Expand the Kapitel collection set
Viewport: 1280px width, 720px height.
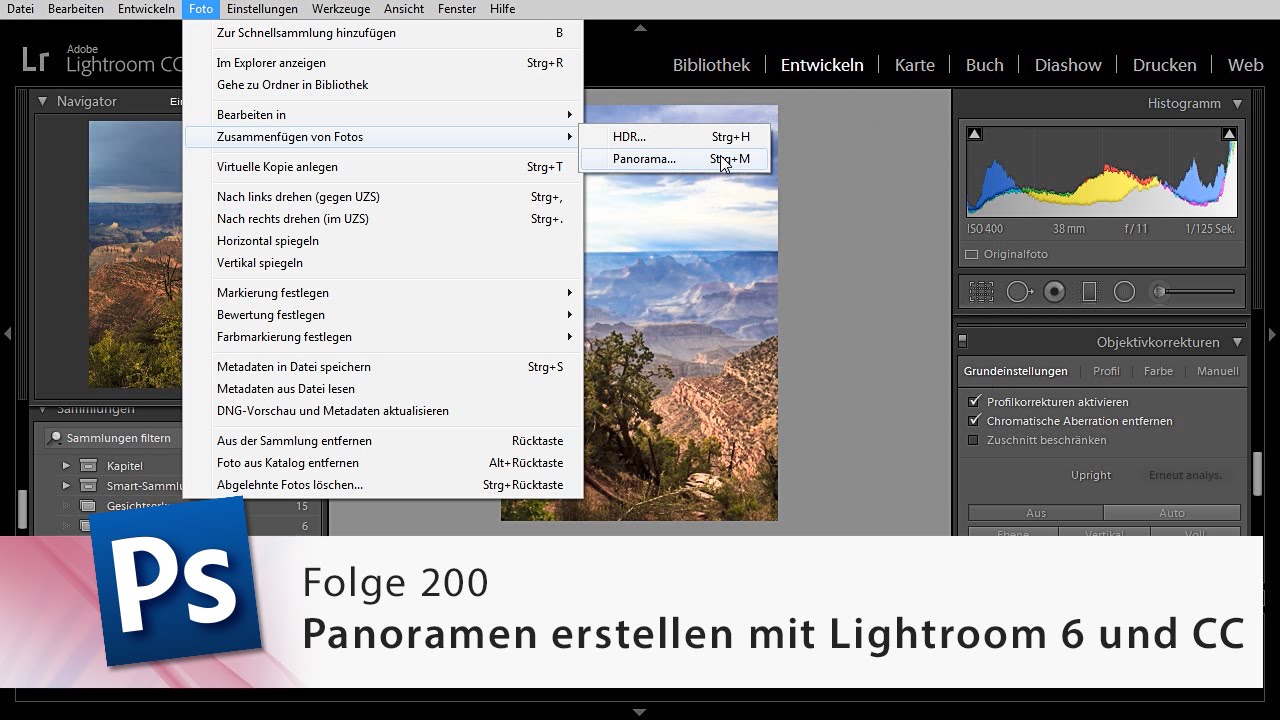(66, 466)
